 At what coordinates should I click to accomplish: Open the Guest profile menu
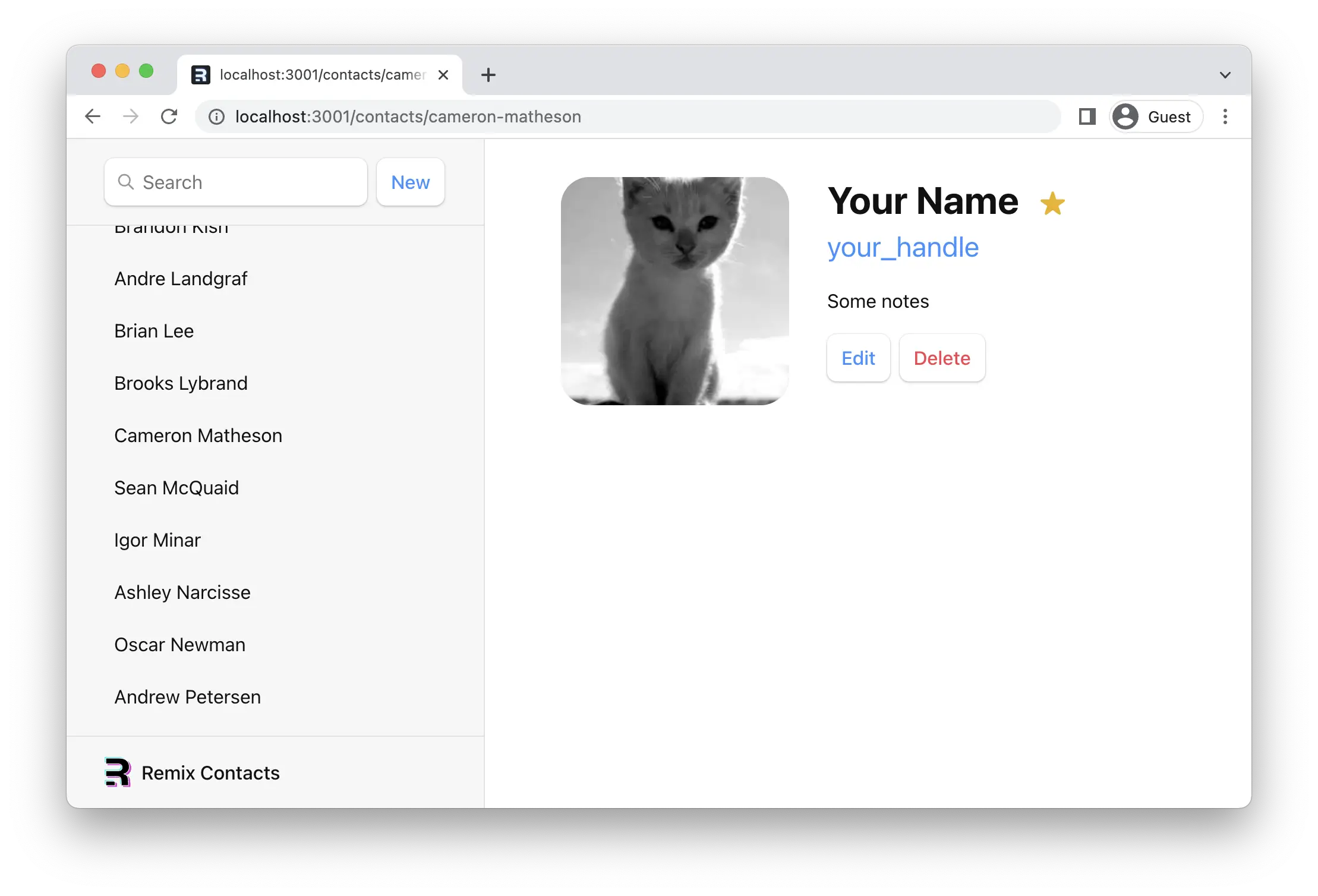coord(1156,116)
